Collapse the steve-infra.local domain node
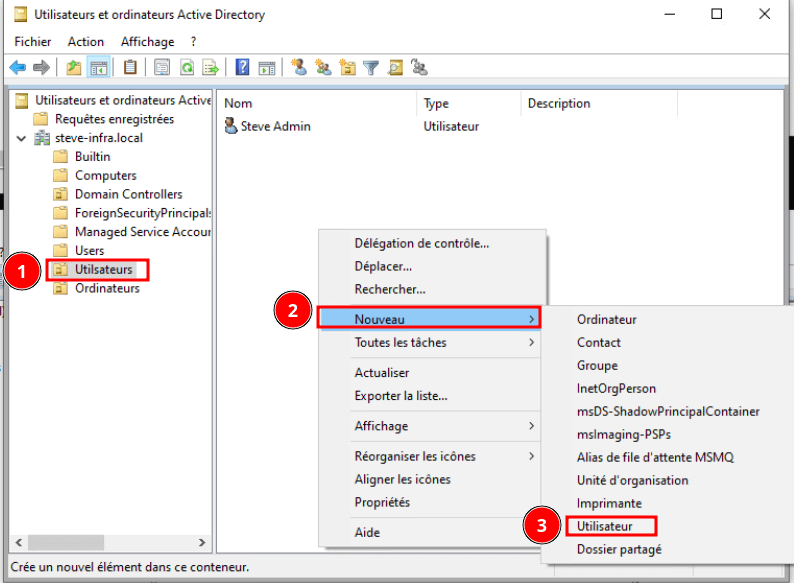This screenshot has width=794, height=583. [22, 138]
